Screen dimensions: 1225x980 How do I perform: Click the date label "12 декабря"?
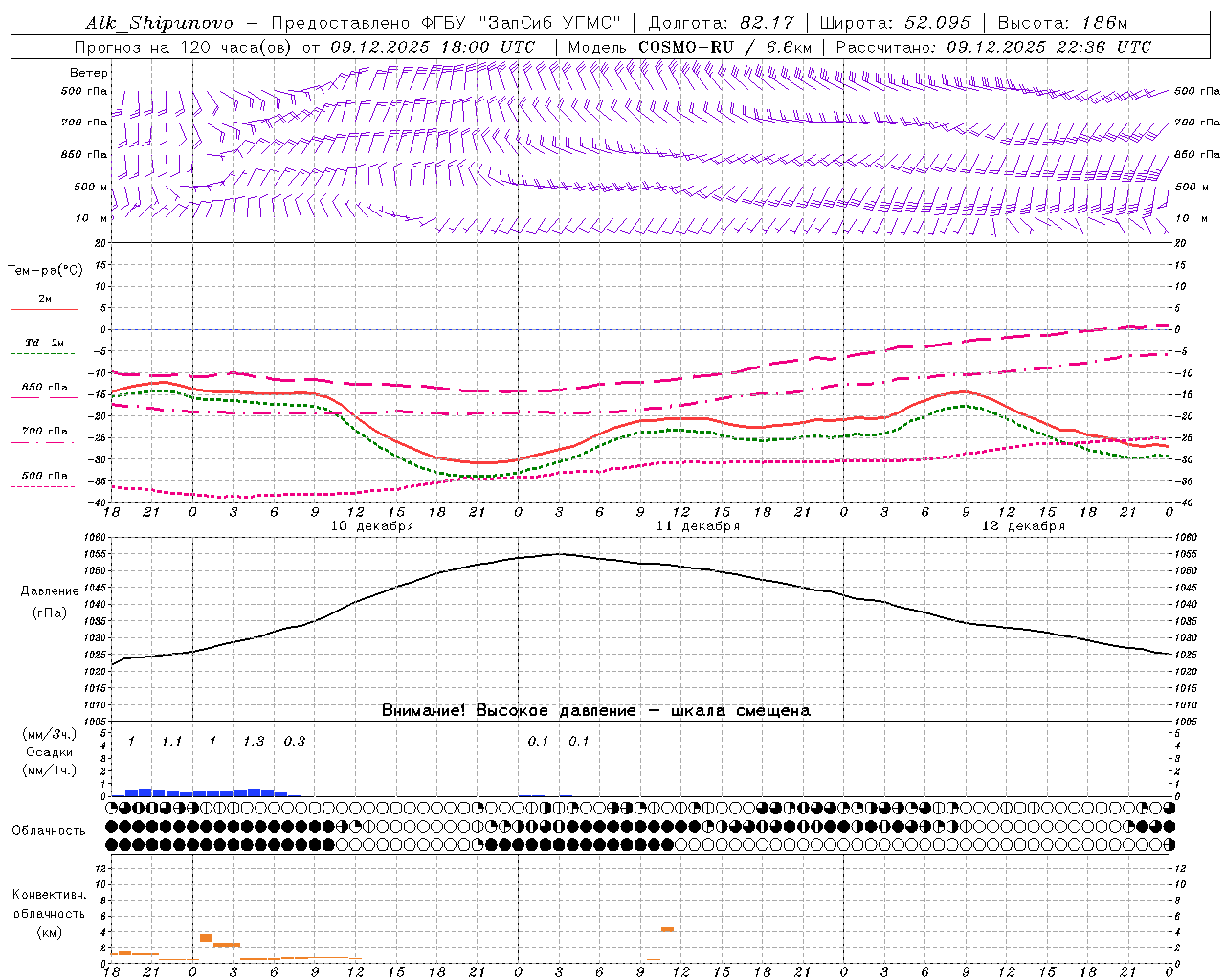(x=1023, y=526)
